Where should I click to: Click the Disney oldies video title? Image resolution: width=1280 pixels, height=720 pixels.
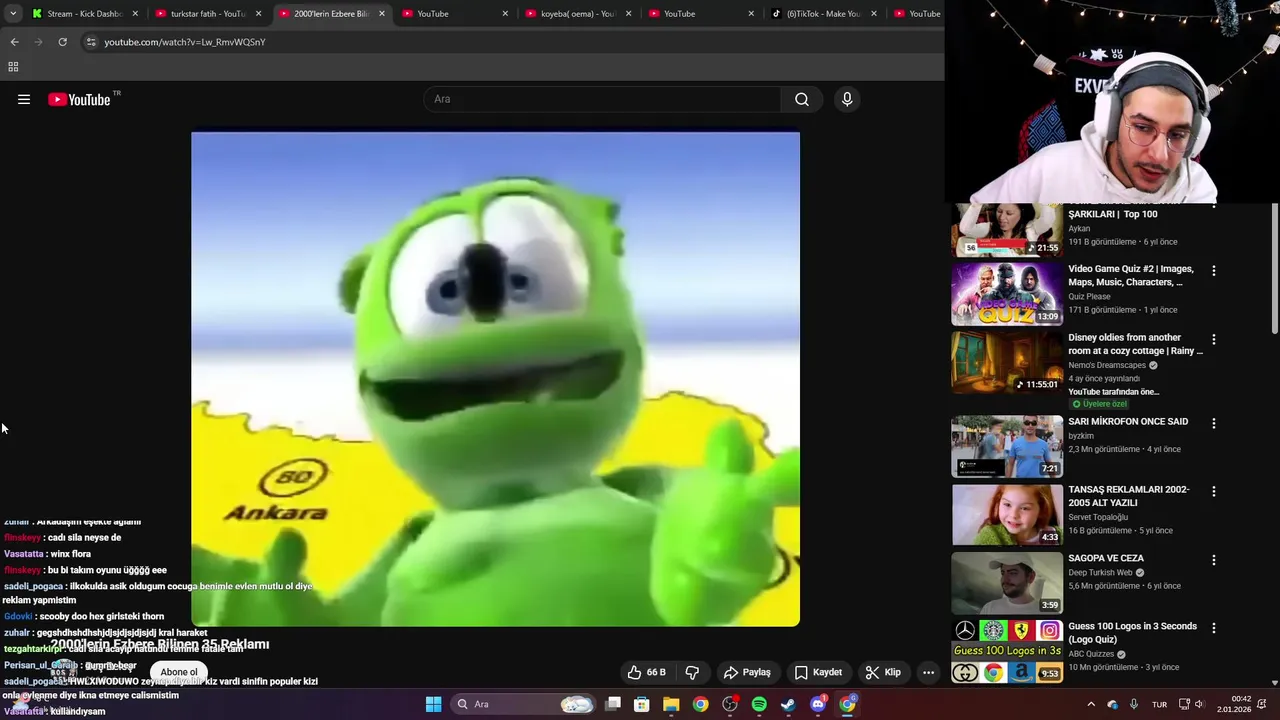click(x=1135, y=344)
